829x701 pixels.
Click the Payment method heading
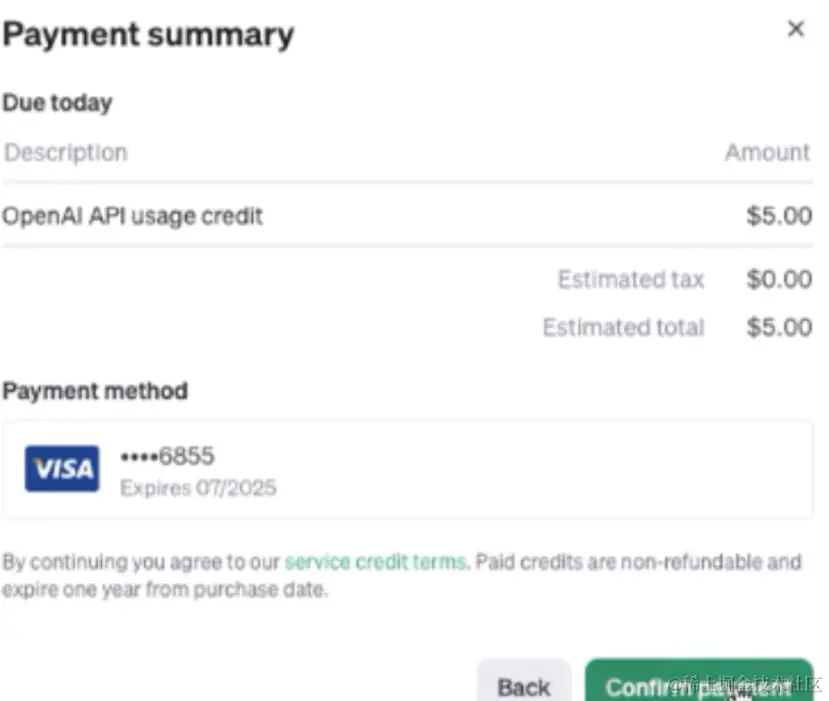pyautogui.click(x=95, y=391)
